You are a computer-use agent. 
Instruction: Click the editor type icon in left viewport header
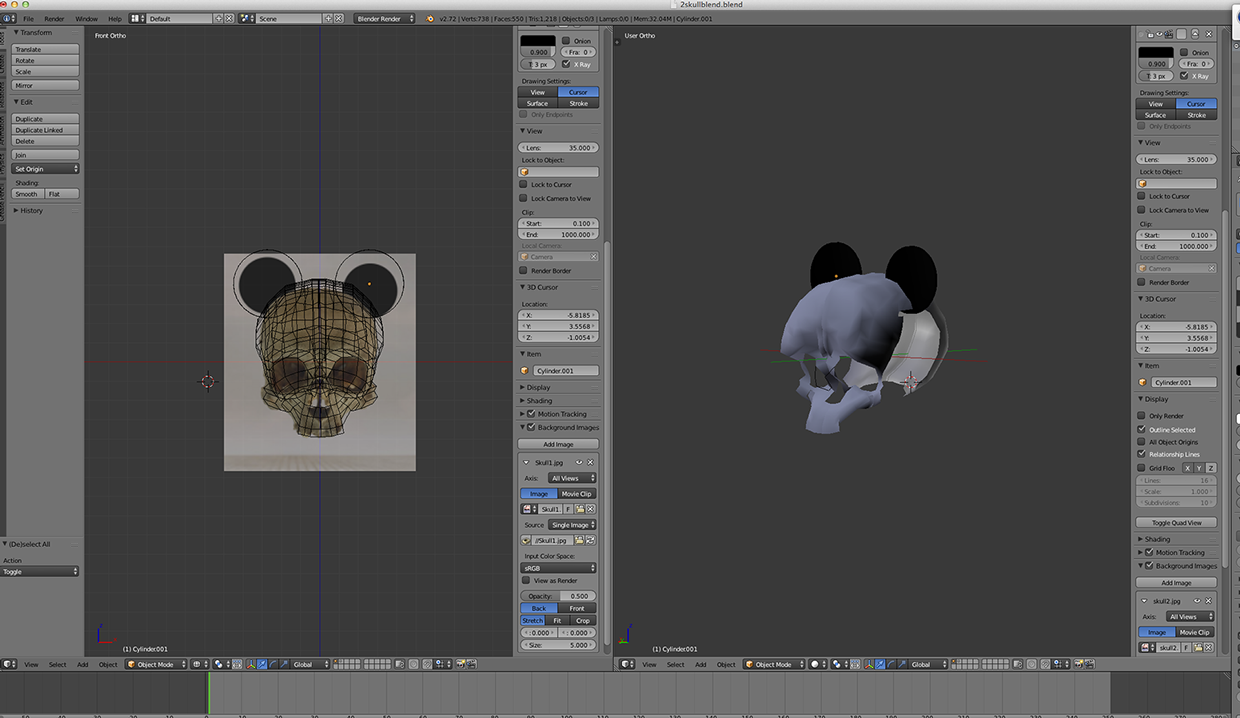pyautogui.click(x=9, y=664)
